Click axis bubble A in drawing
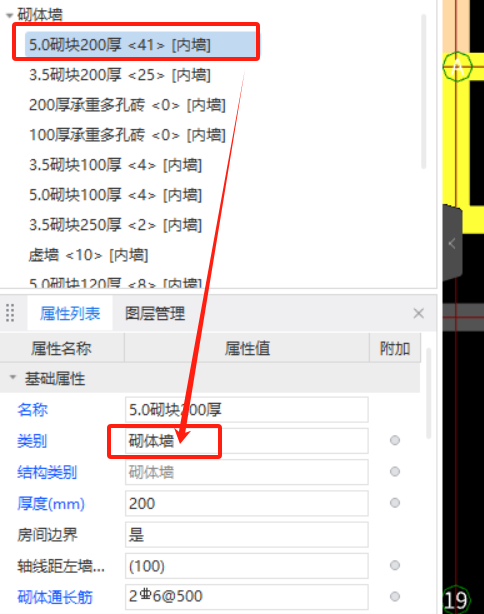Viewport: 484px width, 614px height. click(457, 67)
